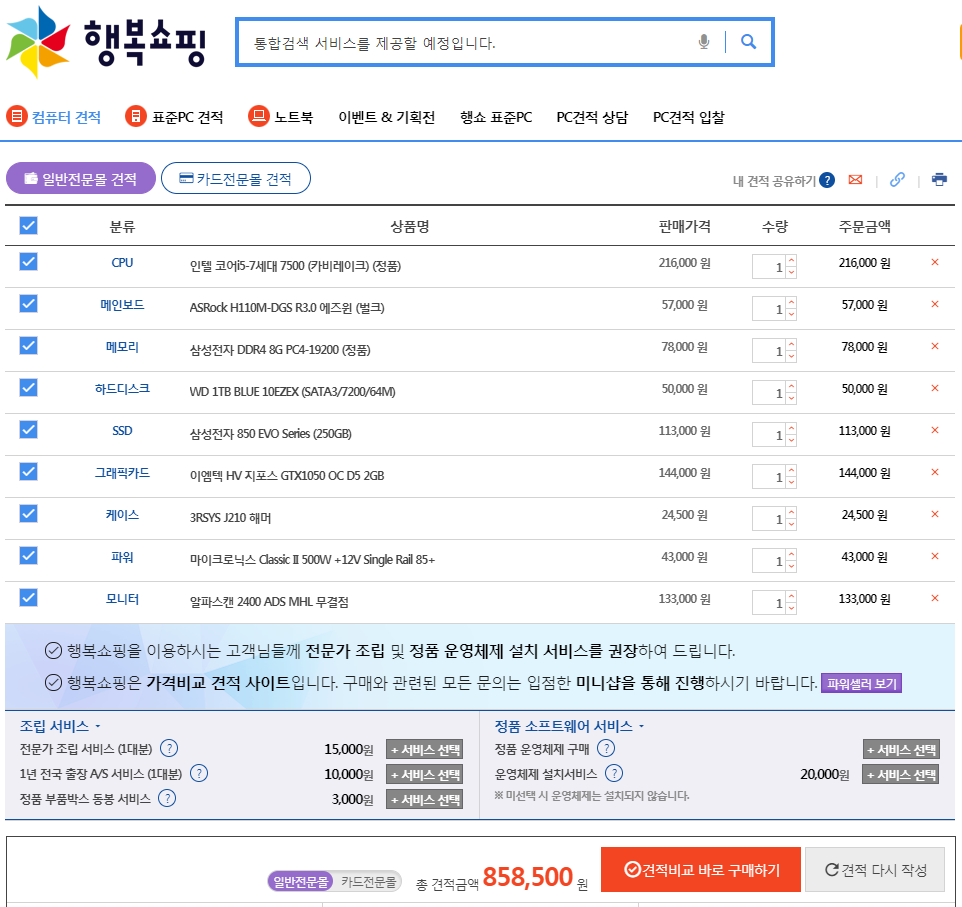
Task: Expand the 정품 소프트웨어 서비스 dropdown
Action: (x=569, y=727)
